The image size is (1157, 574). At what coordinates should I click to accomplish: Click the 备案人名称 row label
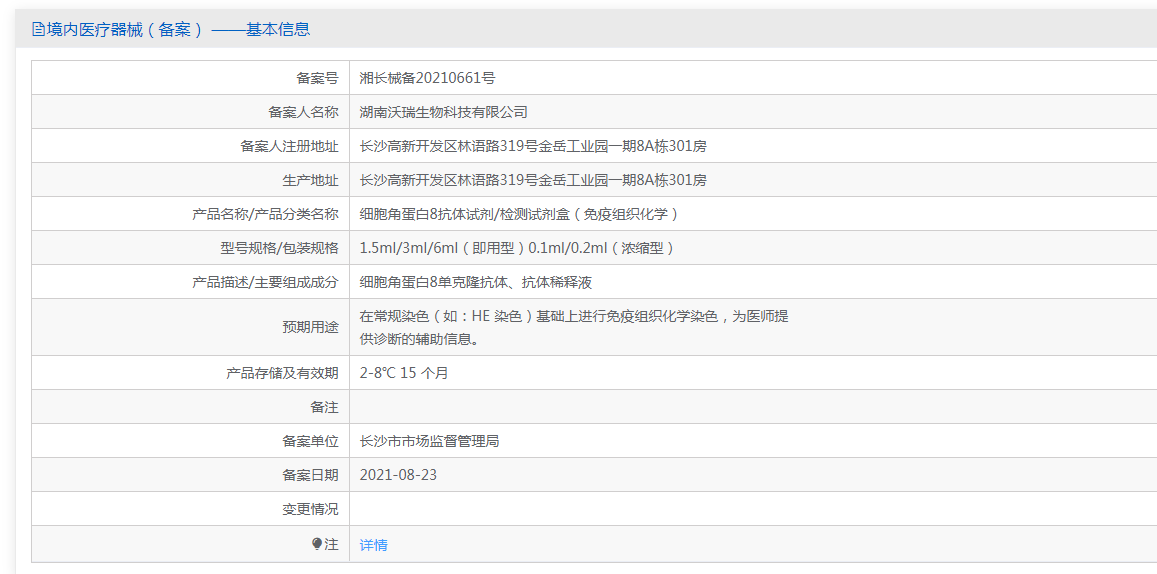point(303,112)
